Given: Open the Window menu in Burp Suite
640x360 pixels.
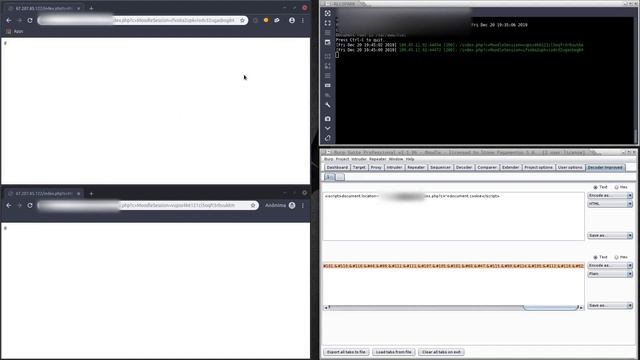Looking at the screenshot, I should click(396, 159).
